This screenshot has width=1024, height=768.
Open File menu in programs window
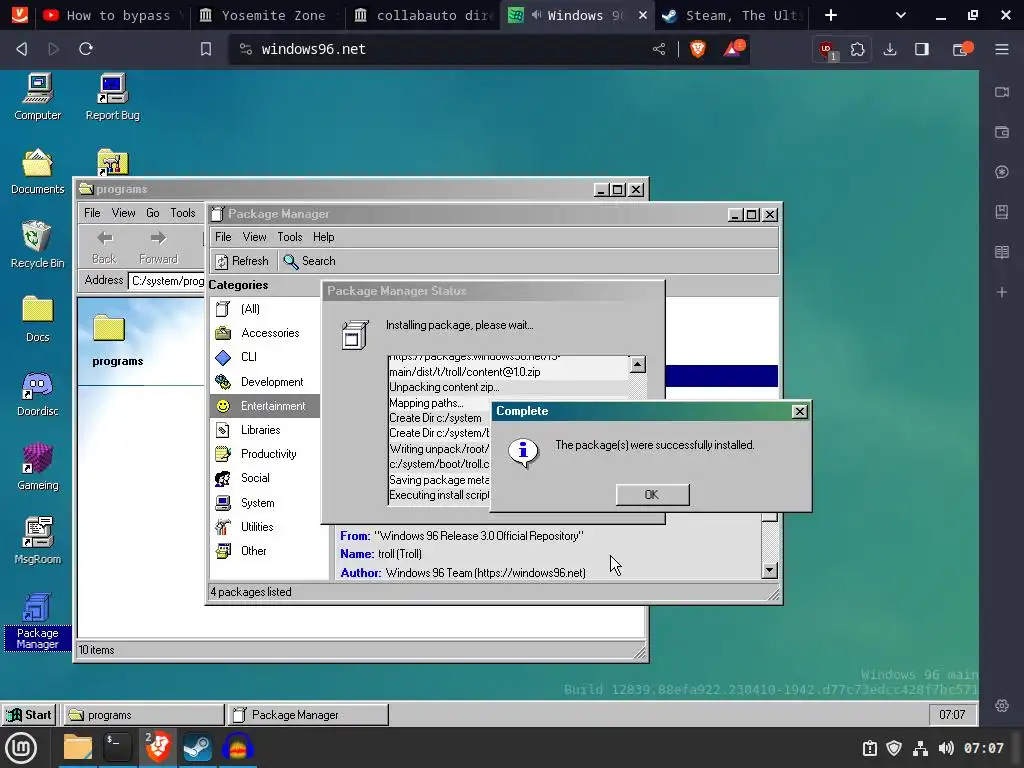point(92,213)
